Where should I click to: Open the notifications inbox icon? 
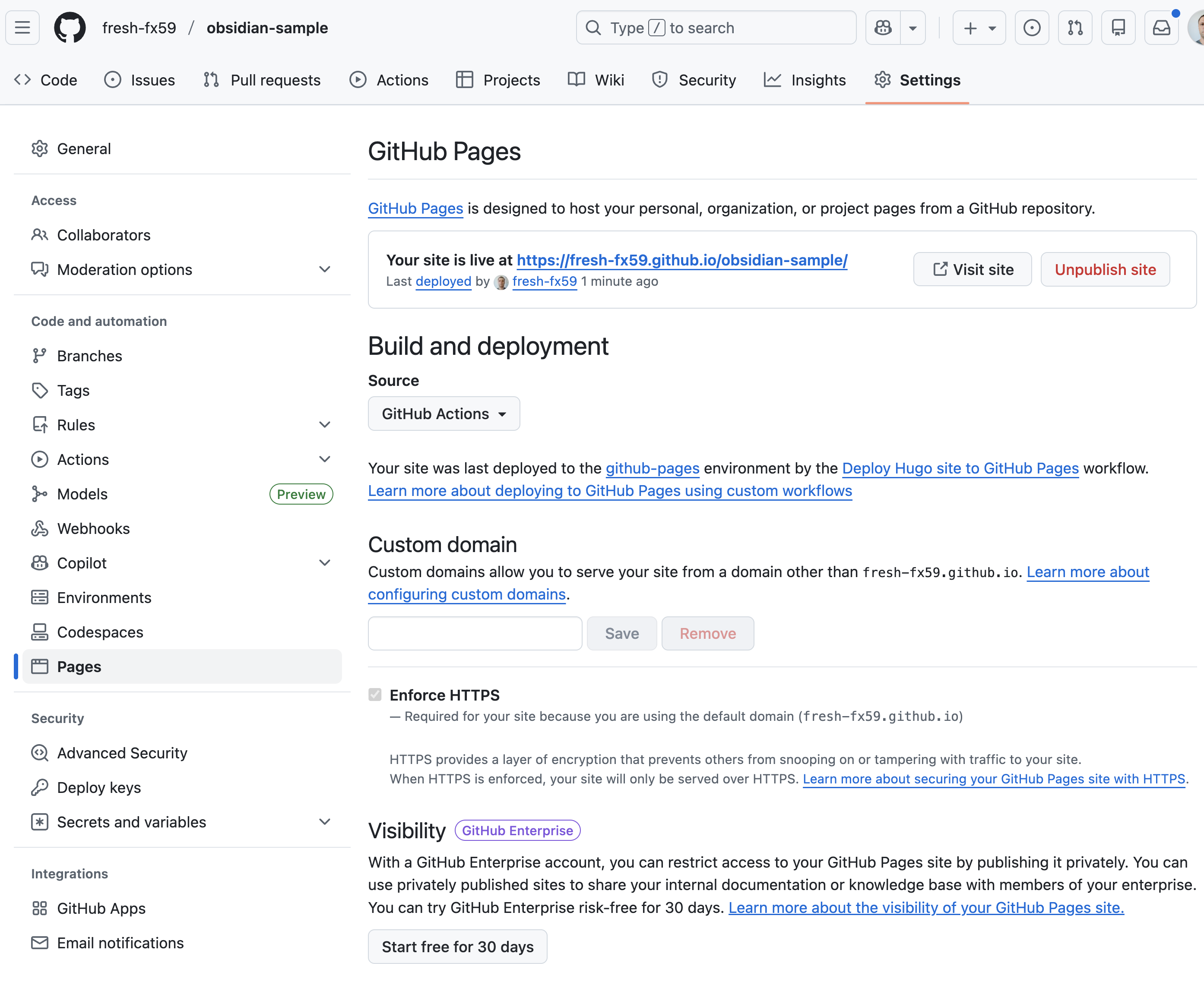(x=1161, y=28)
